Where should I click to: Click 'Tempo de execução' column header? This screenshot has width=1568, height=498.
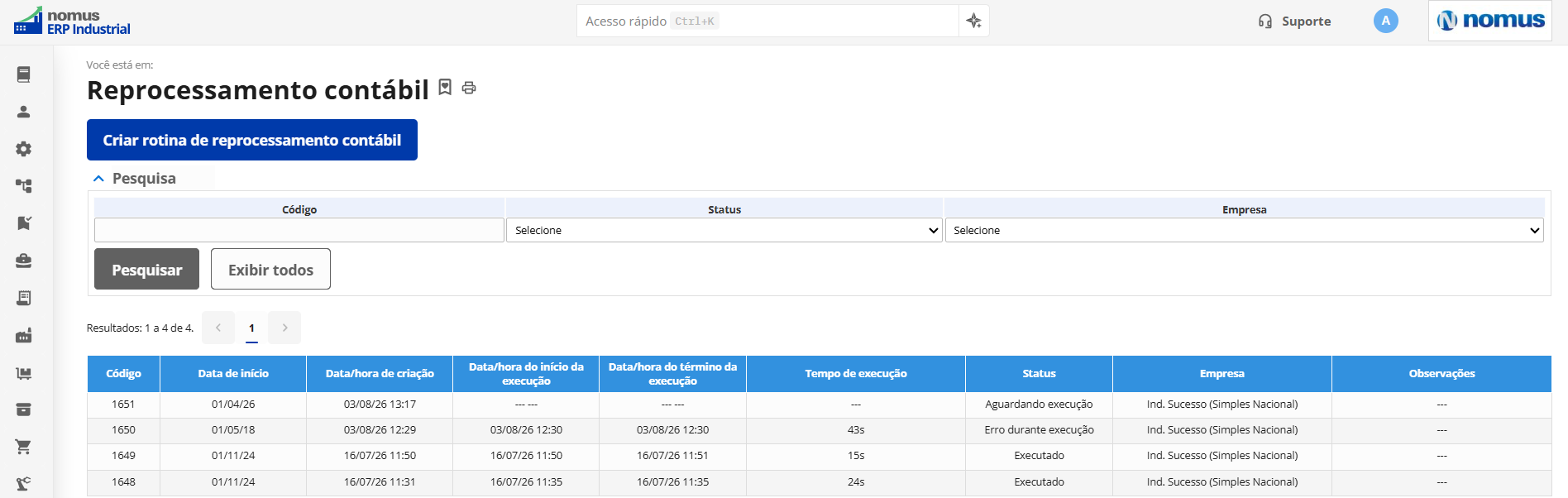pos(856,373)
